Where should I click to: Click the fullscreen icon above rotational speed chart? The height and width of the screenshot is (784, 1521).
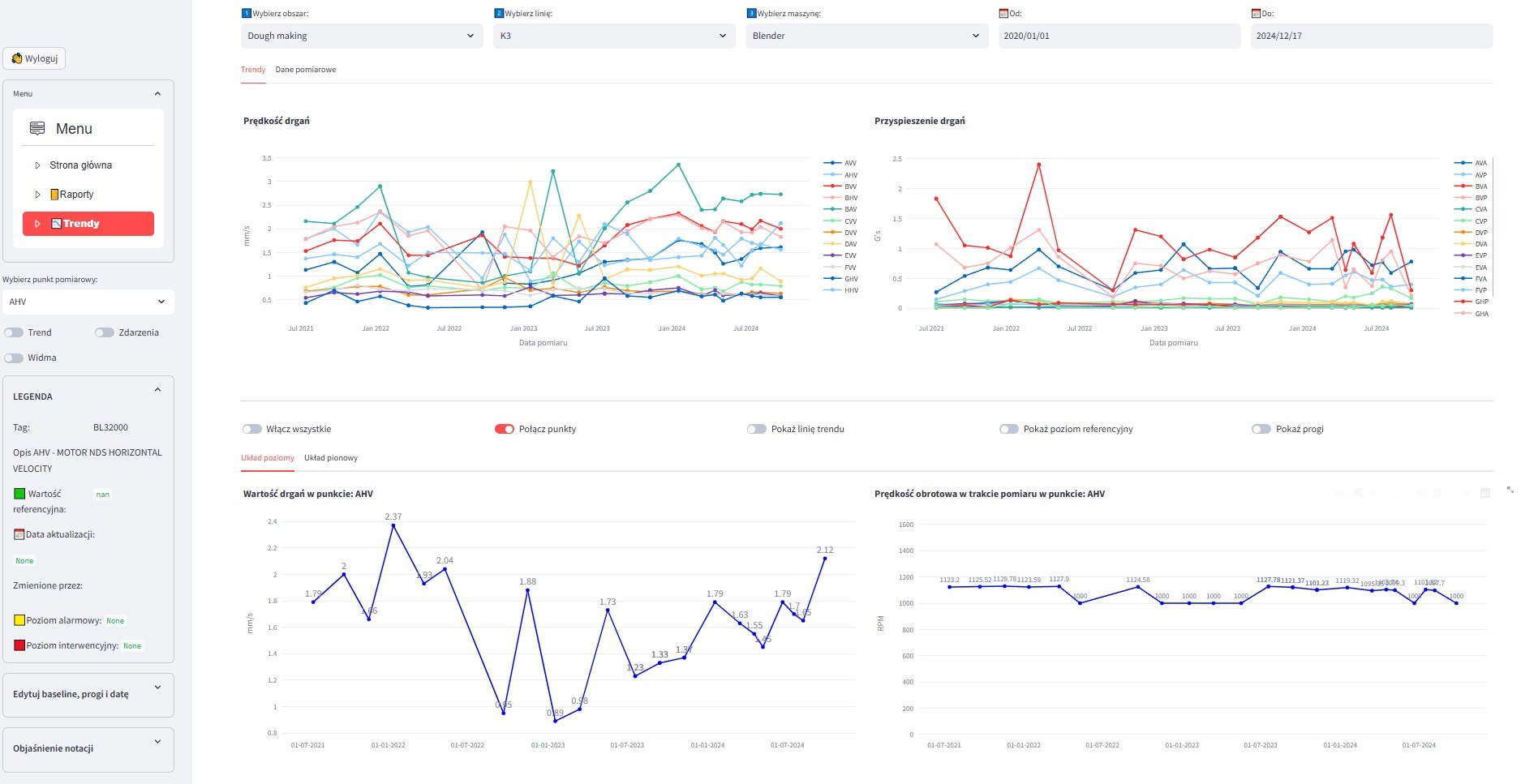pos(1510,490)
